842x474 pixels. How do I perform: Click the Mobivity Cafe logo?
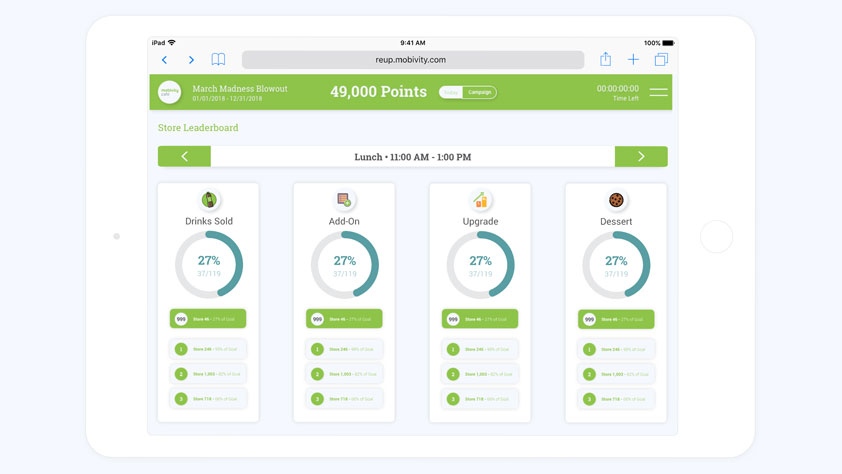170,92
